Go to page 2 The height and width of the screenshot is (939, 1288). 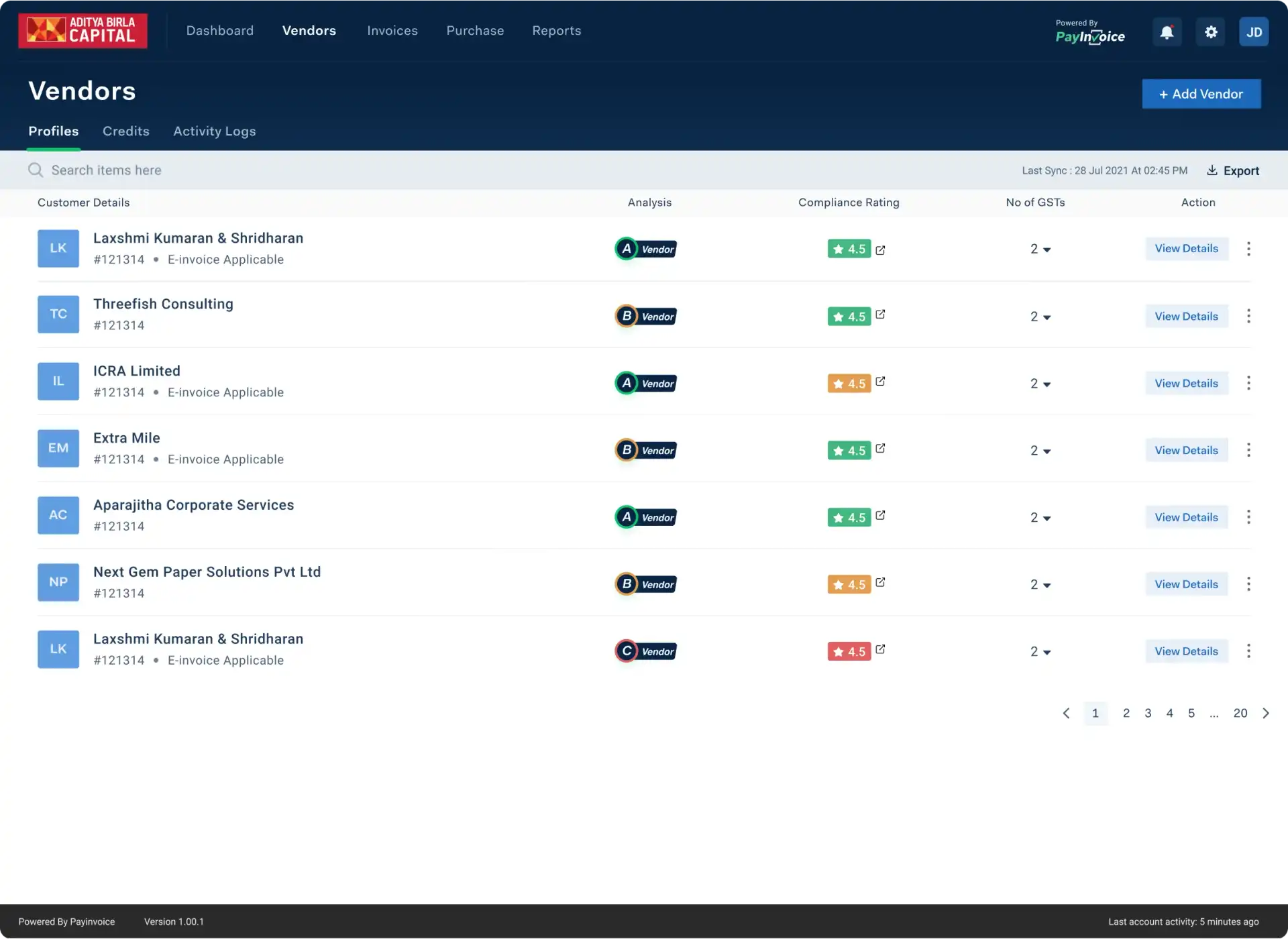[1126, 713]
